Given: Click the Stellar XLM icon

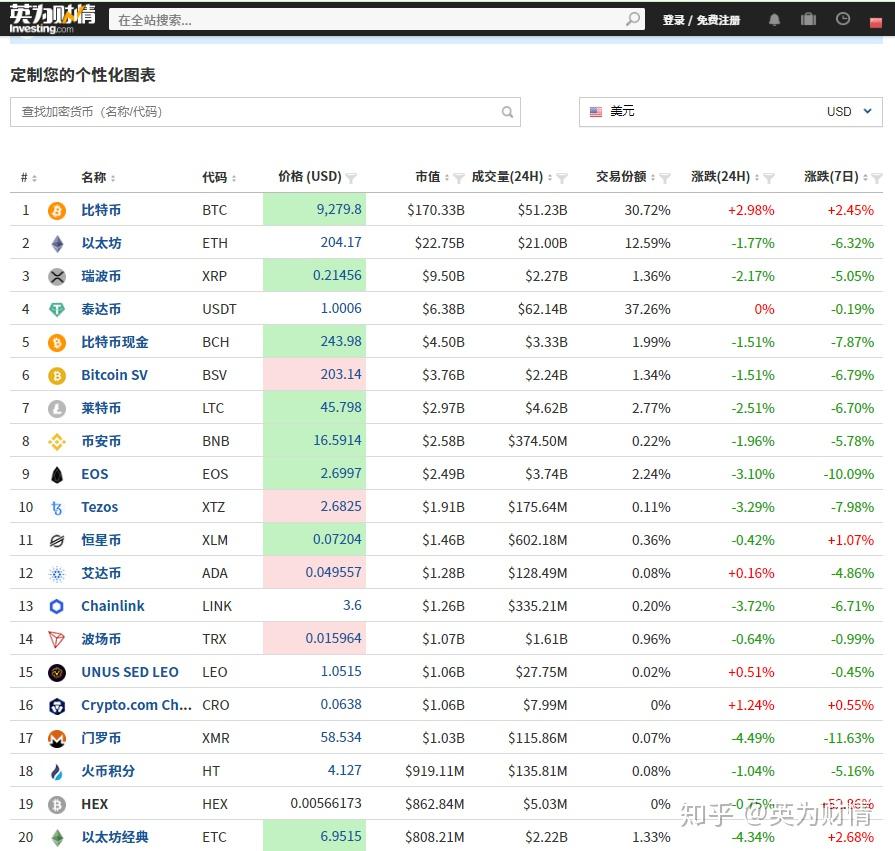Looking at the screenshot, I should [x=57, y=541].
